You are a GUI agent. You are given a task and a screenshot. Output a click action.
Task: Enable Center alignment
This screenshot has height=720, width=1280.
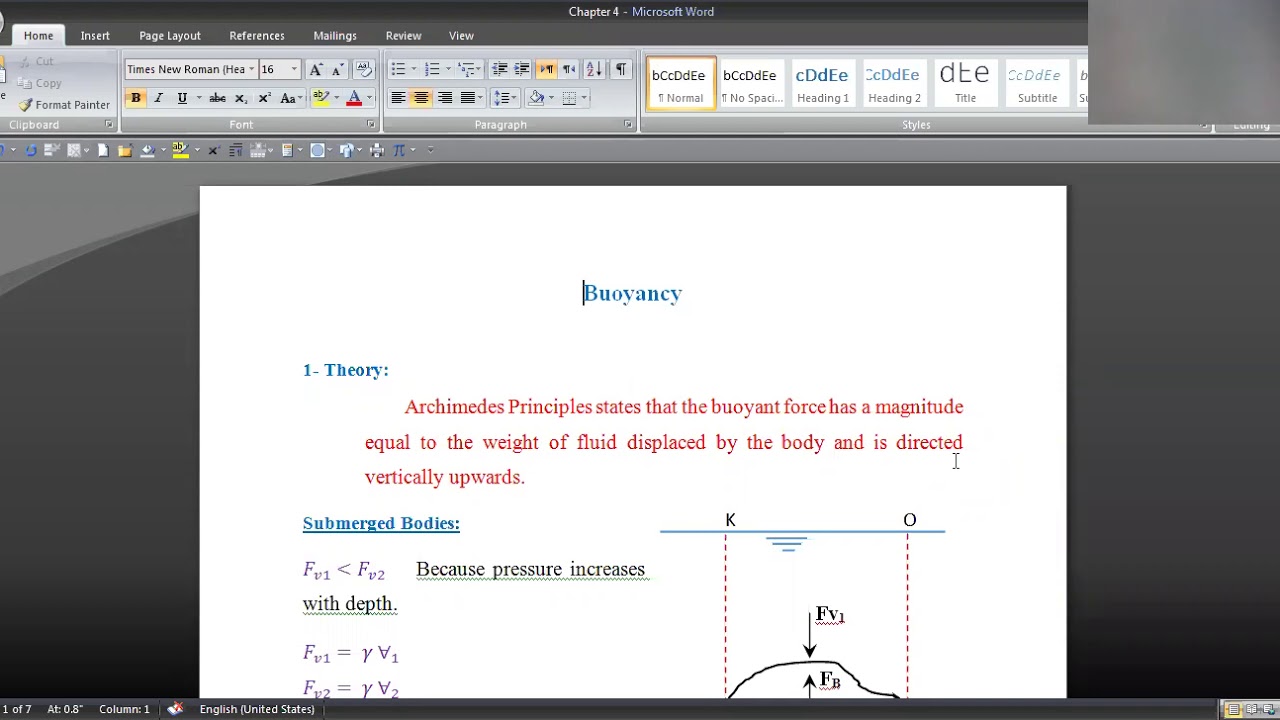point(421,98)
